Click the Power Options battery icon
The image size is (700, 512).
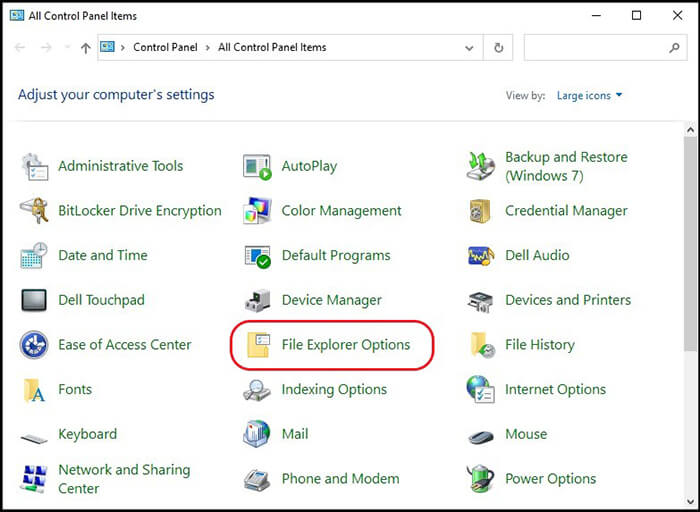pyautogui.click(x=480, y=479)
